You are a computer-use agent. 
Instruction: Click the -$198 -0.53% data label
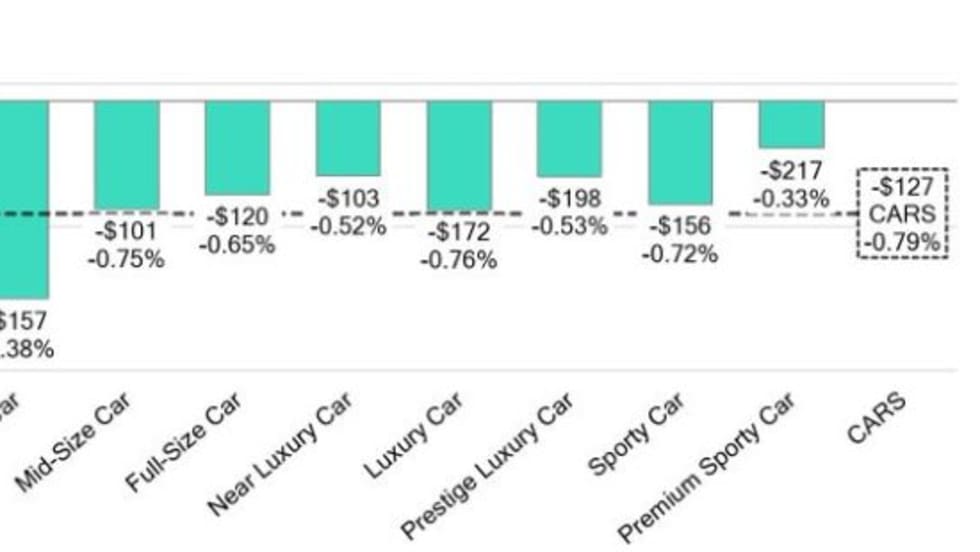coord(569,213)
